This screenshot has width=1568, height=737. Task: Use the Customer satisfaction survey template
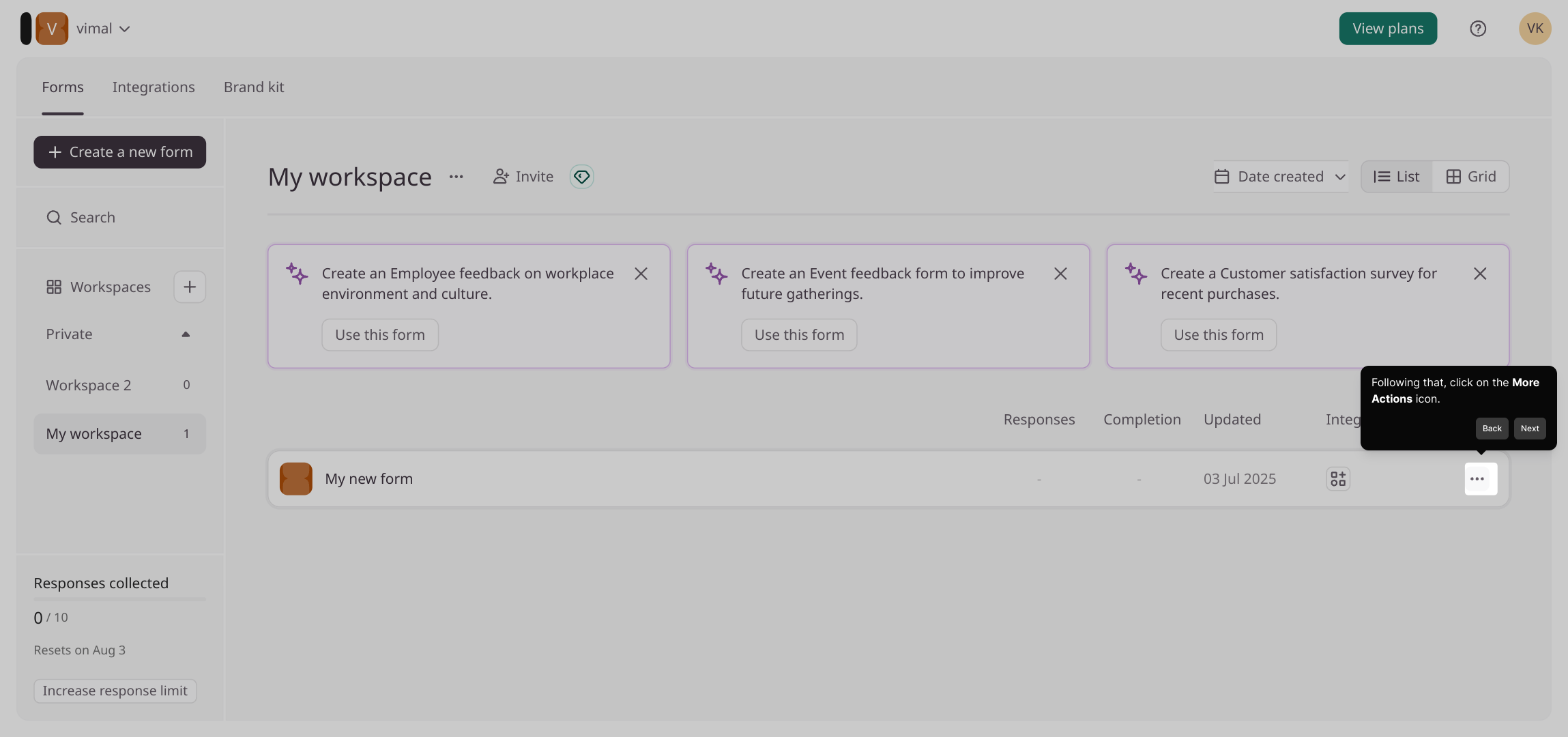click(1219, 335)
